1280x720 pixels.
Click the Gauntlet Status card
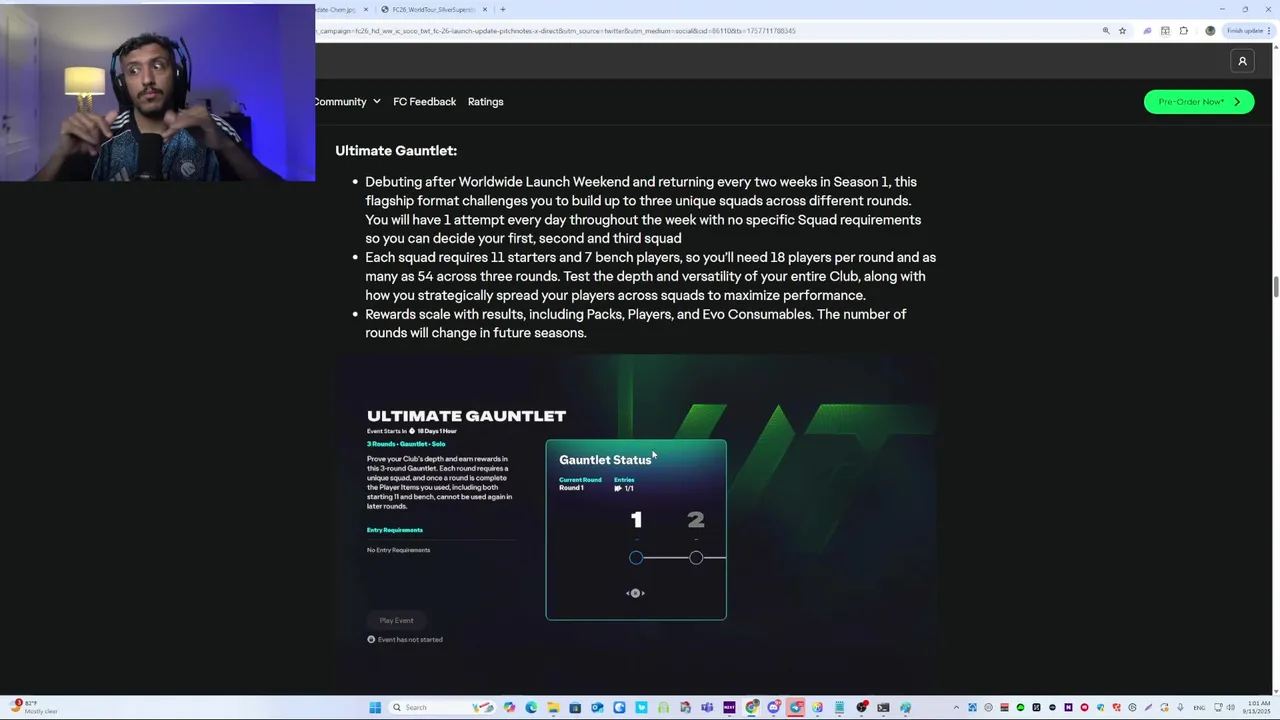coord(636,530)
